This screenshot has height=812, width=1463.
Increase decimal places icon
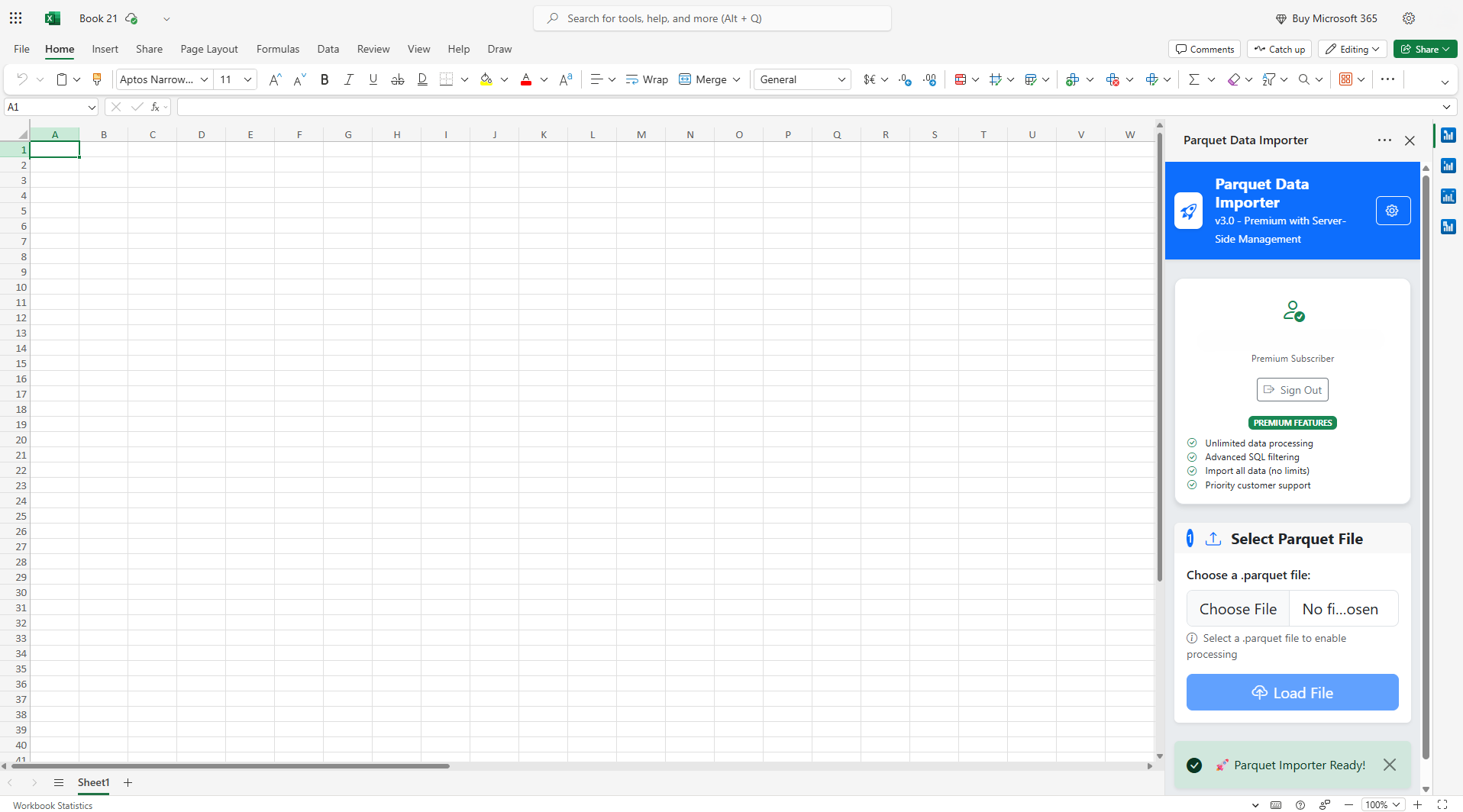click(x=929, y=79)
